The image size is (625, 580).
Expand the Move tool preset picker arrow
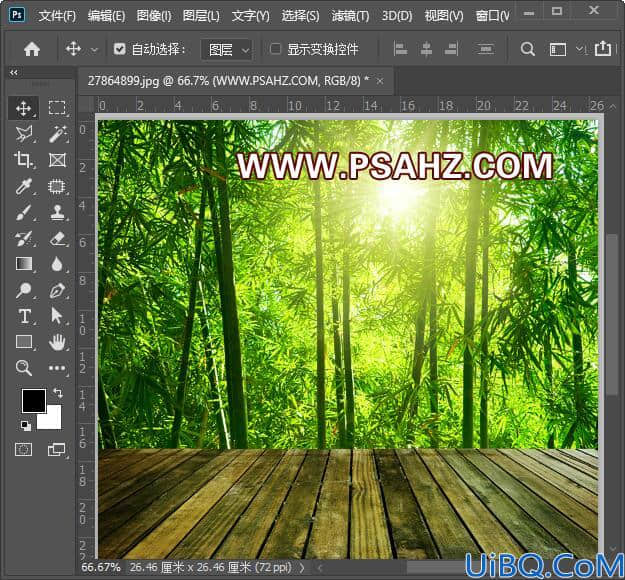[94, 50]
